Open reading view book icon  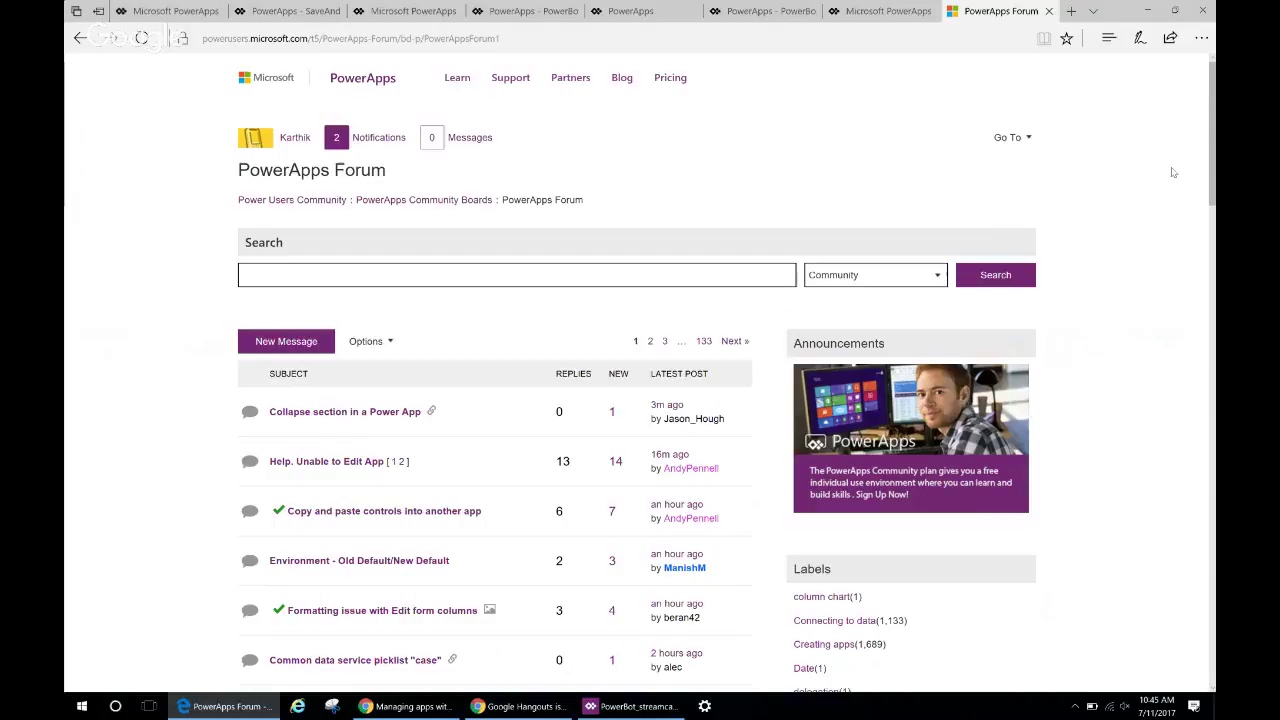click(x=1044, y=38)
